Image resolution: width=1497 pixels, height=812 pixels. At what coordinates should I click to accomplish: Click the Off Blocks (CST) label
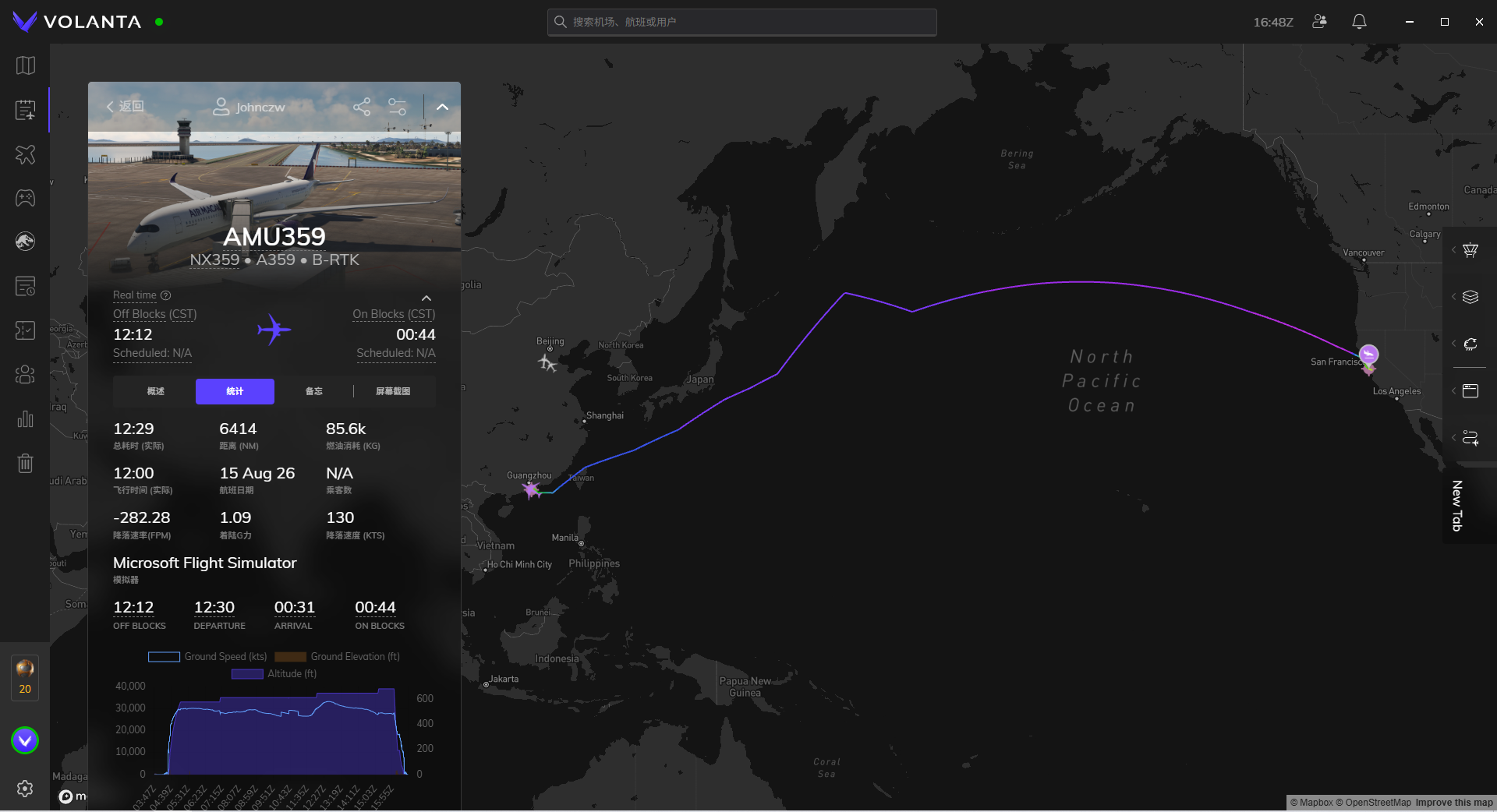click(x=155, y=314)
